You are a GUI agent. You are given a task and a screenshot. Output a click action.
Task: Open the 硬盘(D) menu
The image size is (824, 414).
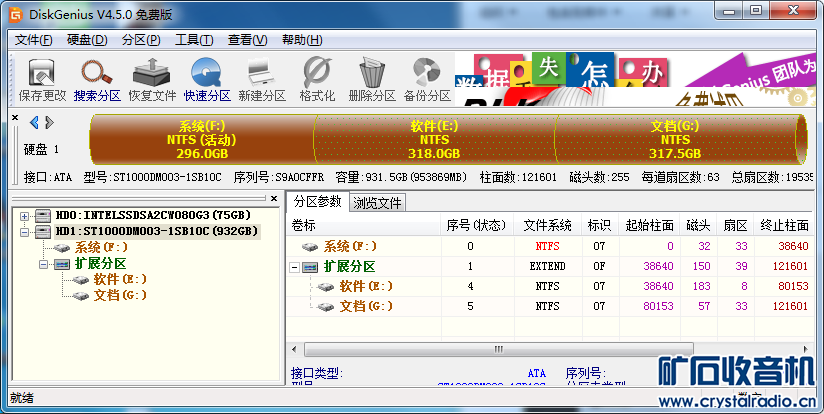click(x=87, y=40)
